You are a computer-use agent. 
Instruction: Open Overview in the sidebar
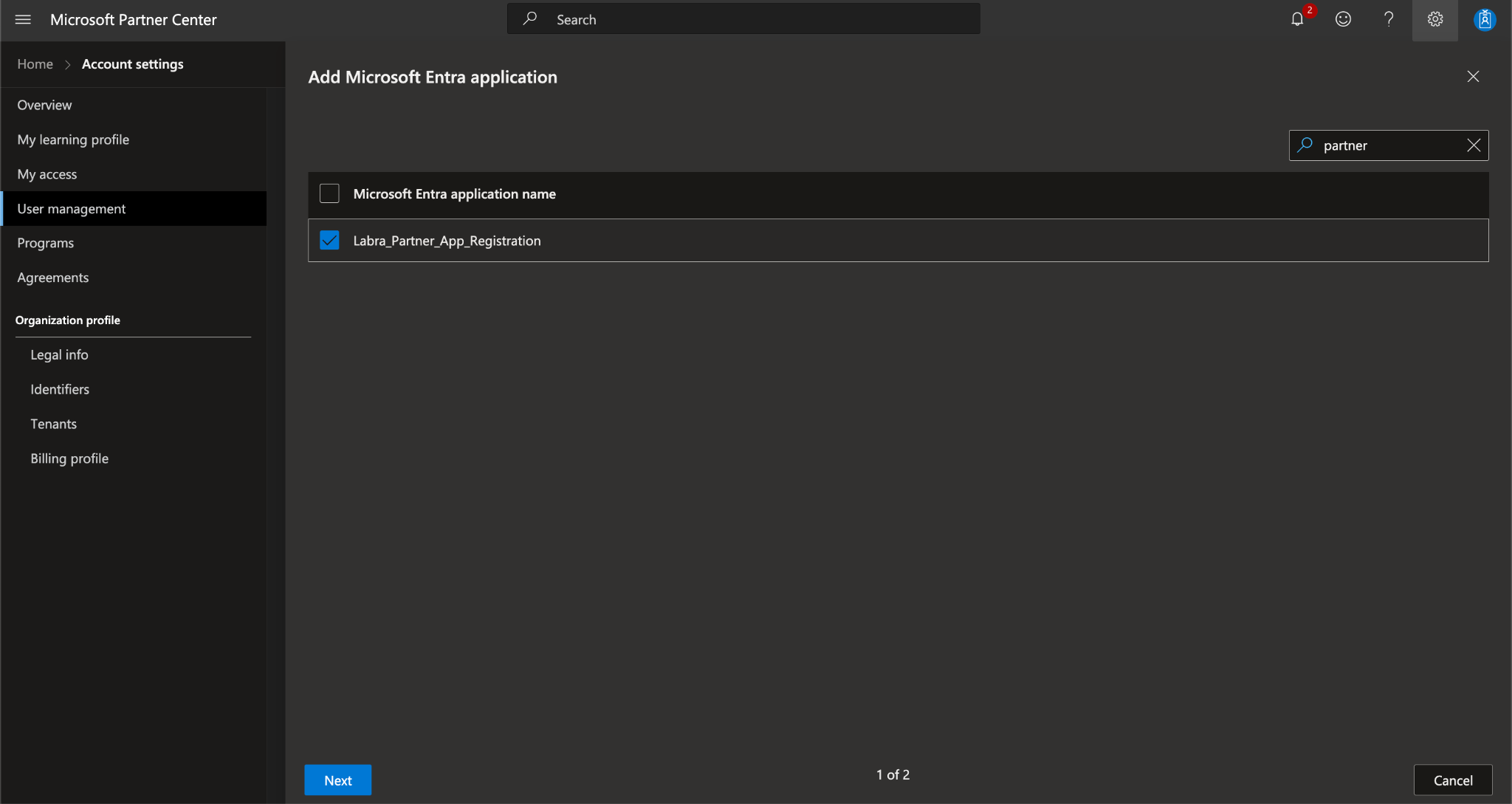click(134, 105)
